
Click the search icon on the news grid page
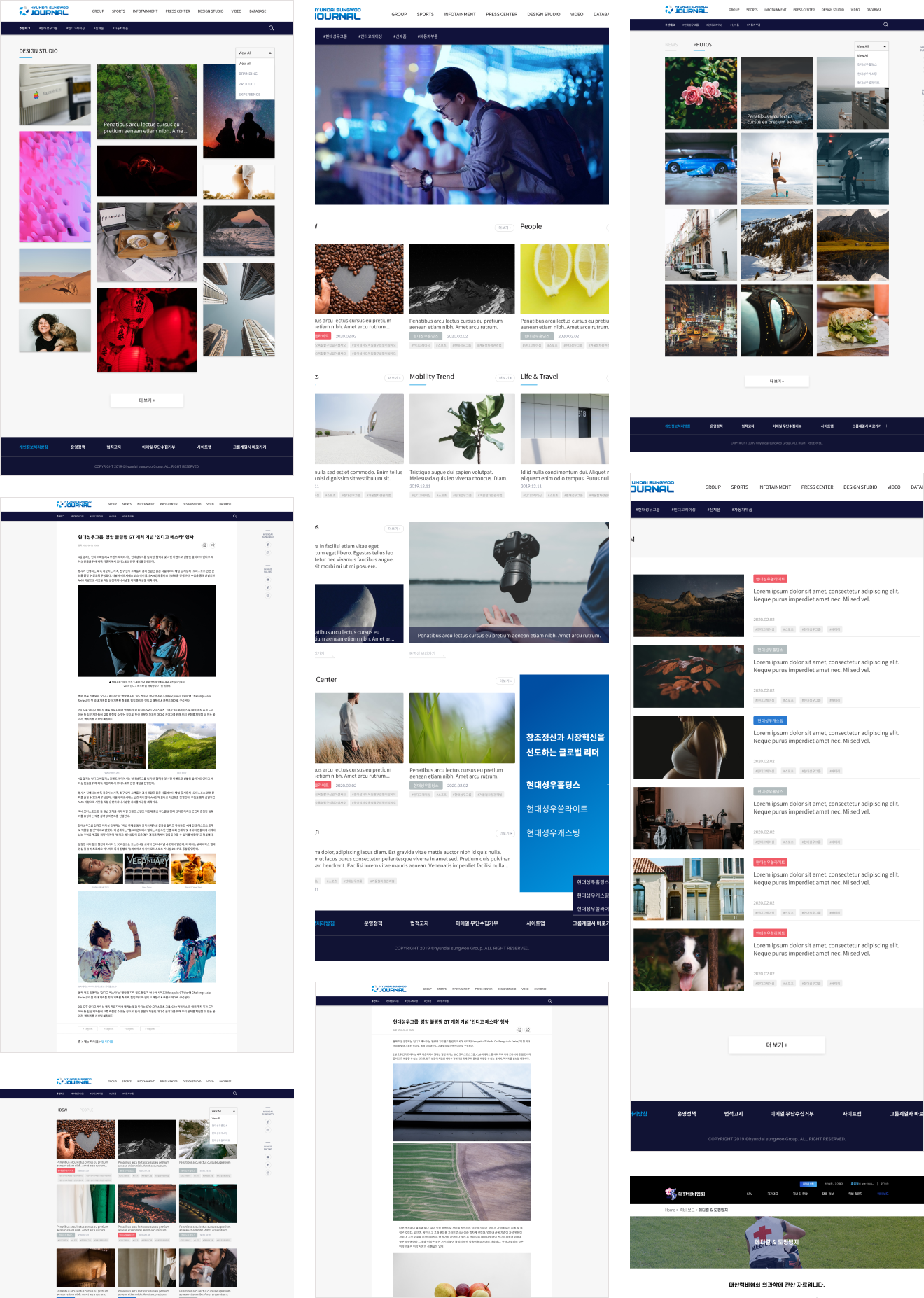pos(234,1093)
